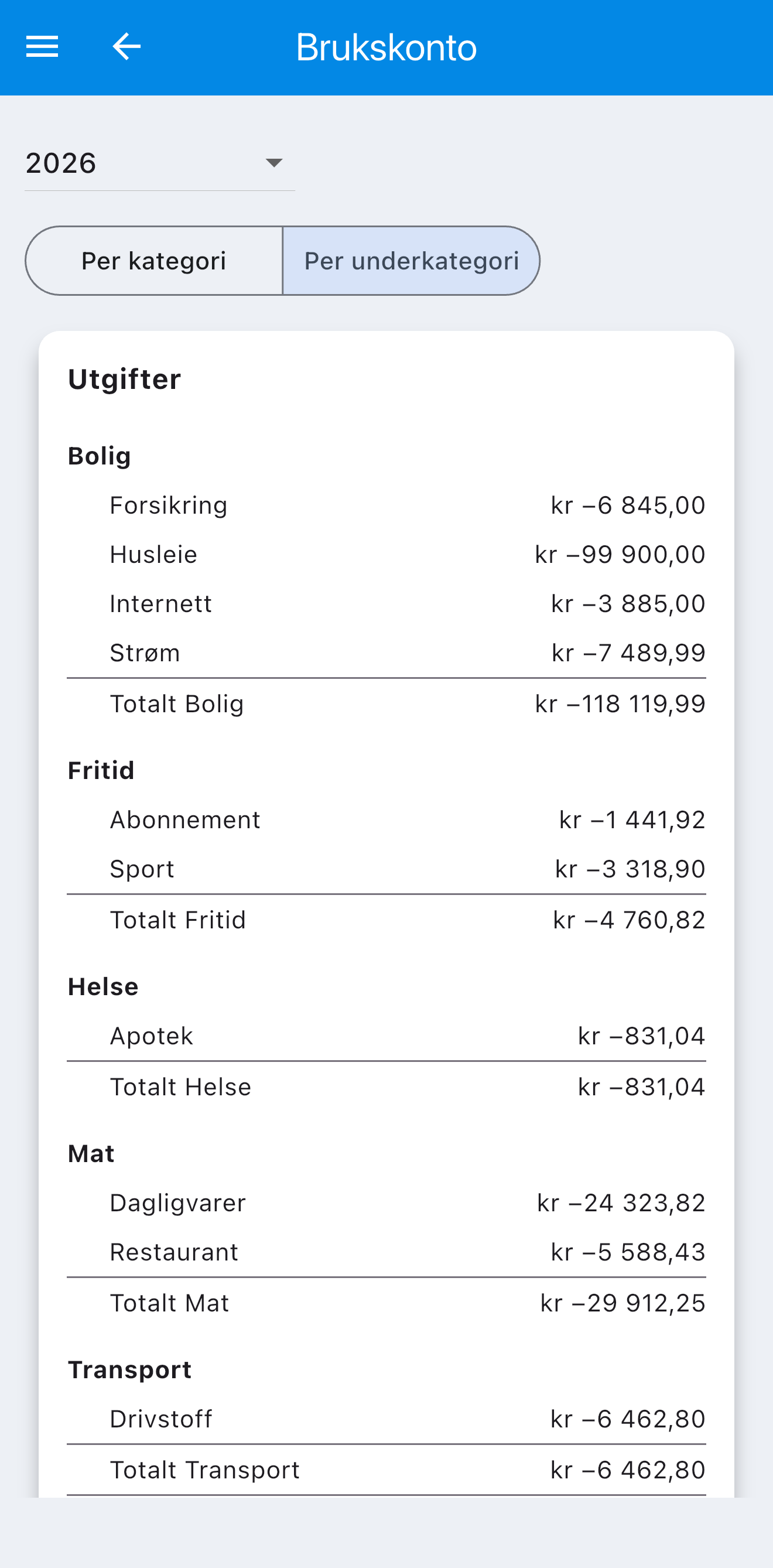Click the Bolig category heading
The width and height of the screenshot is (773, 1568).
click(x=99, y=456)
